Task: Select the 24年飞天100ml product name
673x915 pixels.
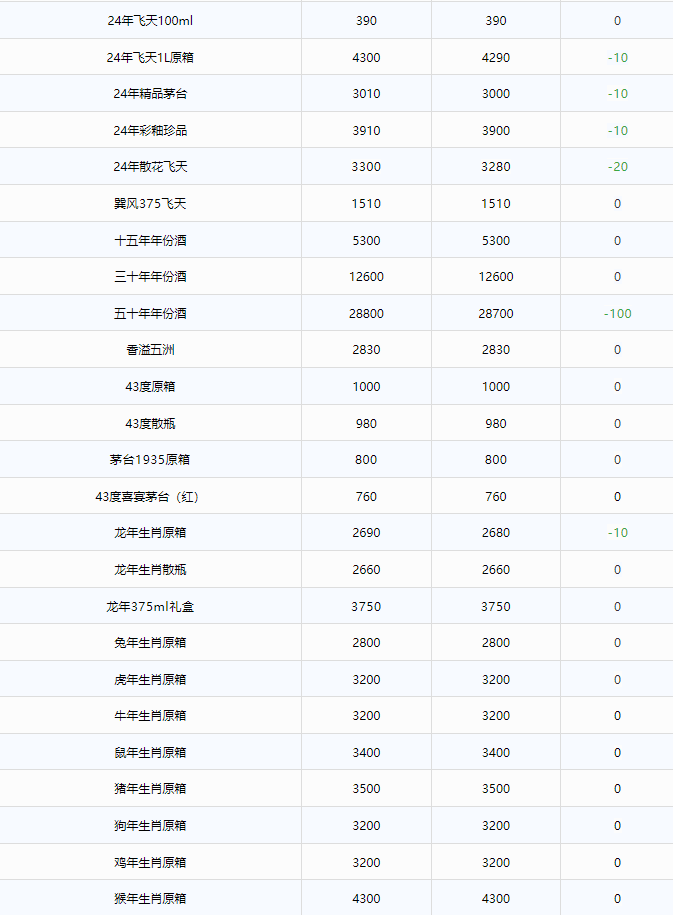Action: pos(150,21)
